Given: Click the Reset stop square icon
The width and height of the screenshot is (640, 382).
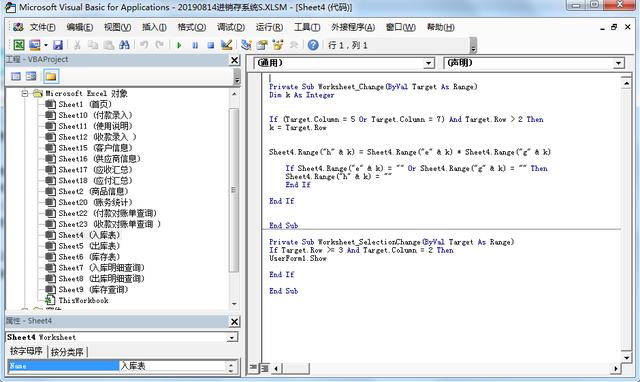Looking at the screenshot, I should [x=211, y=45].
